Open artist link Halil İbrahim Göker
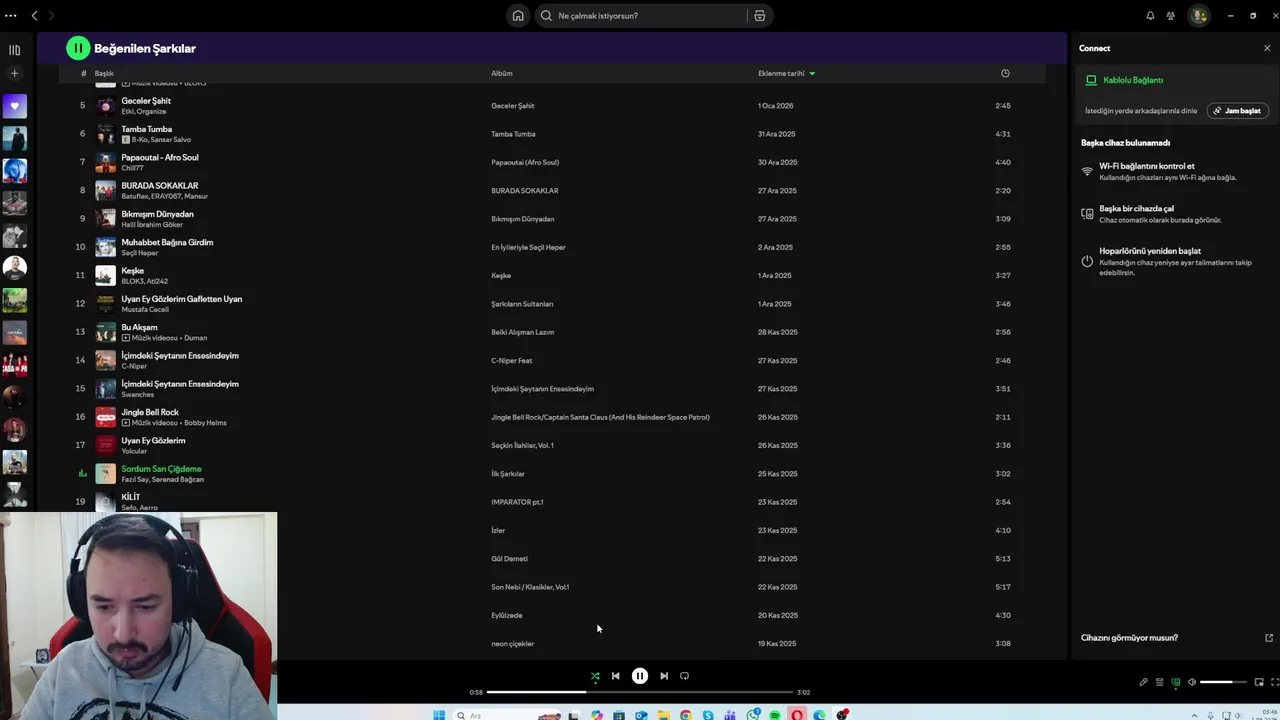 coord(152,225)
